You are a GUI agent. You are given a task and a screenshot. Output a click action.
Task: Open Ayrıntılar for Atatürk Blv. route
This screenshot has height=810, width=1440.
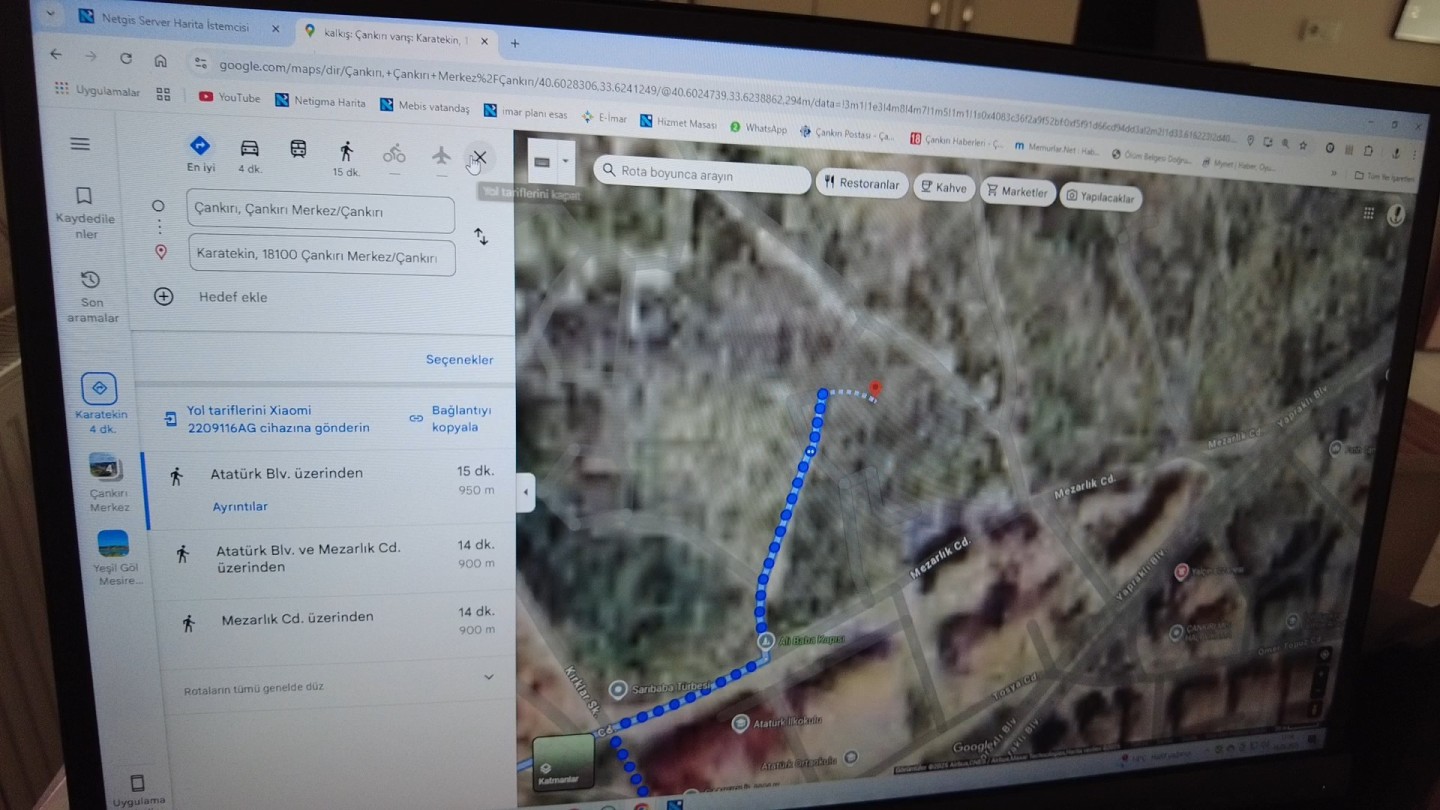pos(240,507)
